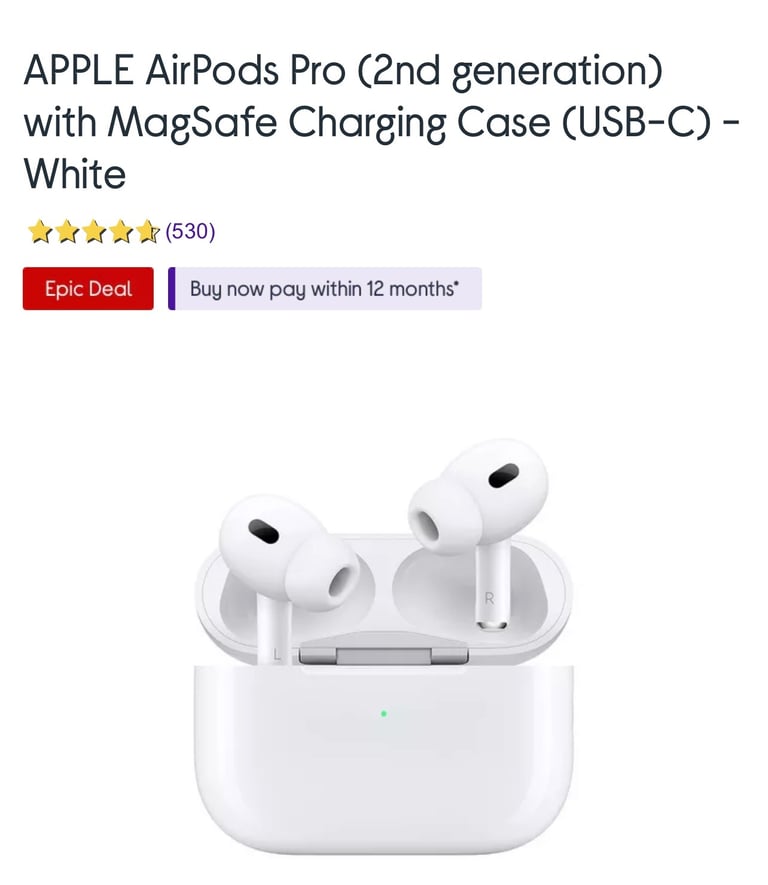This screenshot has width=768, height=885.
Task: Click the asterisk after 12 months text
Action: [x=457, y=282]
